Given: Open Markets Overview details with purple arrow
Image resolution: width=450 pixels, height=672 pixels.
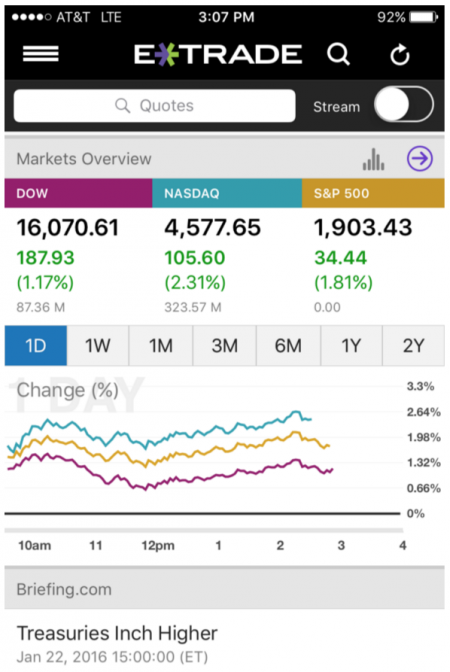Looking at the screenshot, I should coord(420,159).
